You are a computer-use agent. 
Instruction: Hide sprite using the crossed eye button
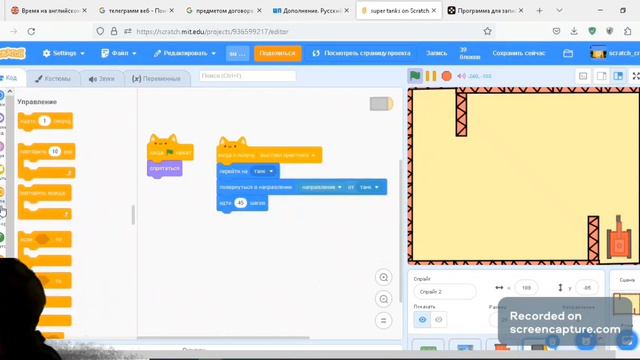click(438, 320)
